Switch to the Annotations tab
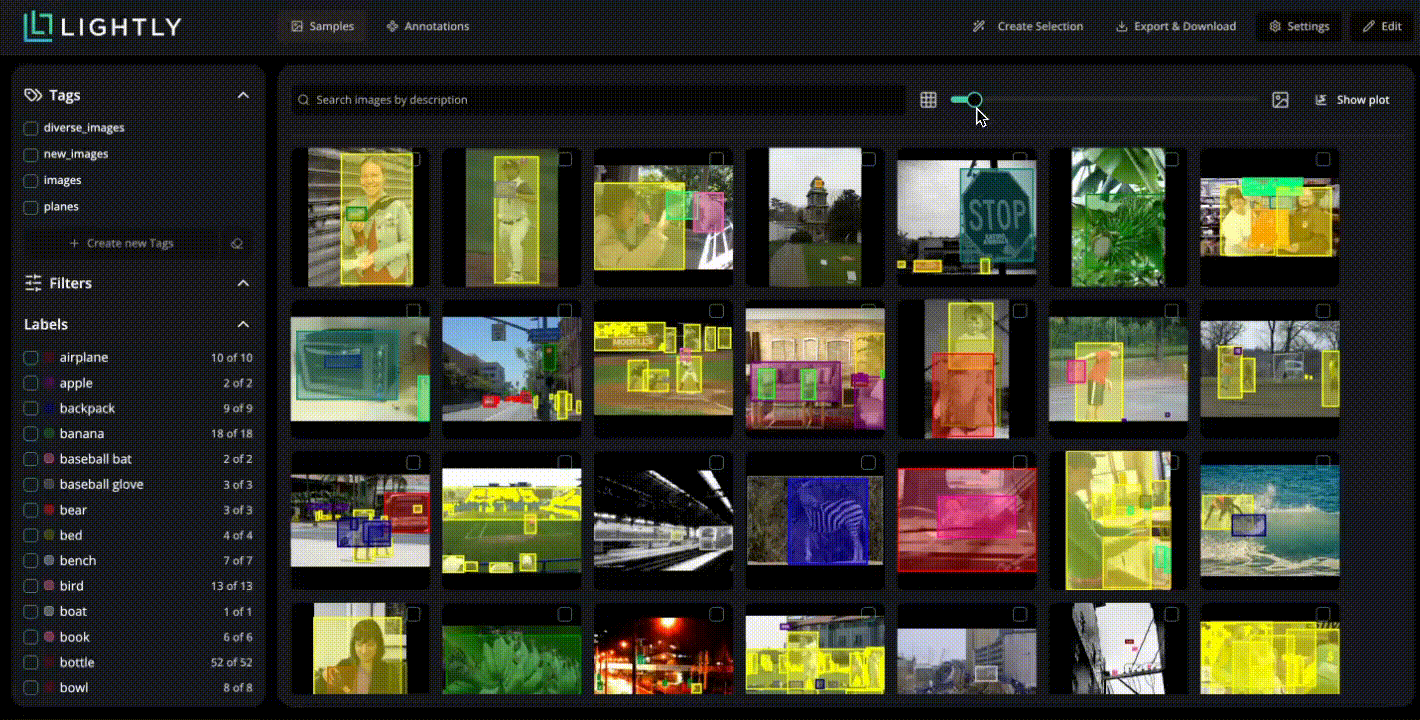Screen dimensions: 1420x720 pos(427,26)
